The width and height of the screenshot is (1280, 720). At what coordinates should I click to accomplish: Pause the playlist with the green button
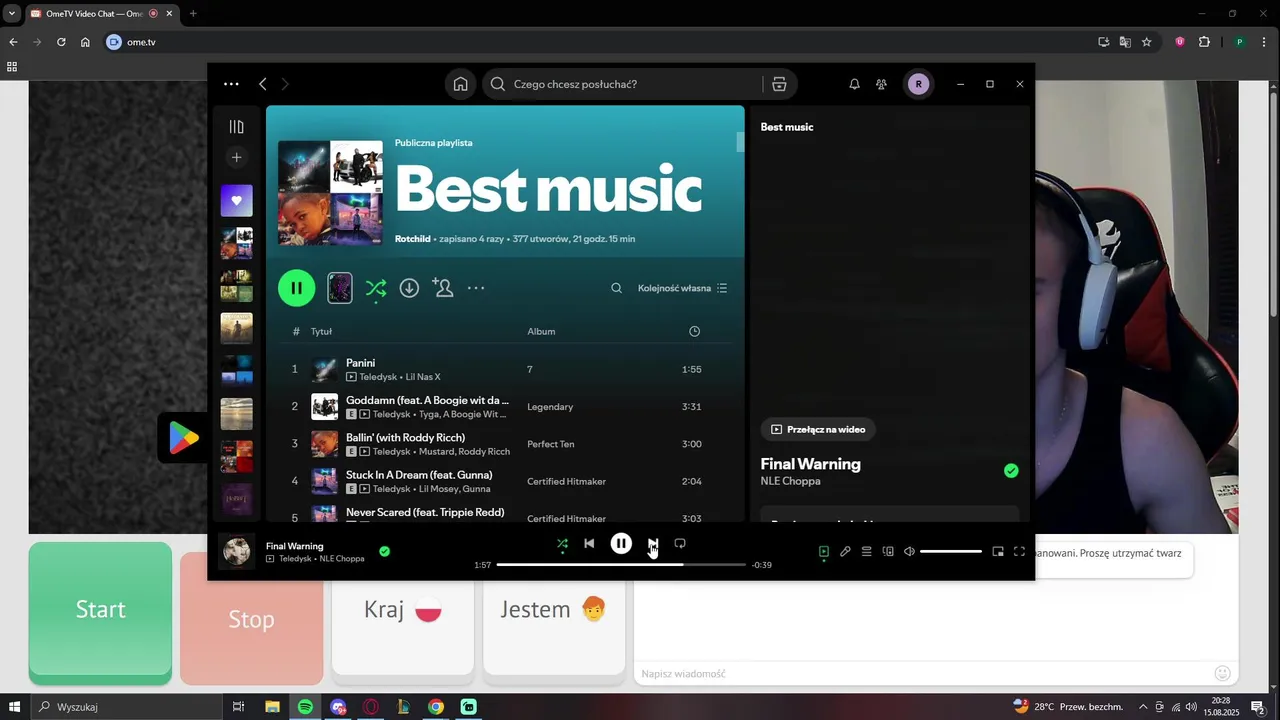[x=296, y=288]
